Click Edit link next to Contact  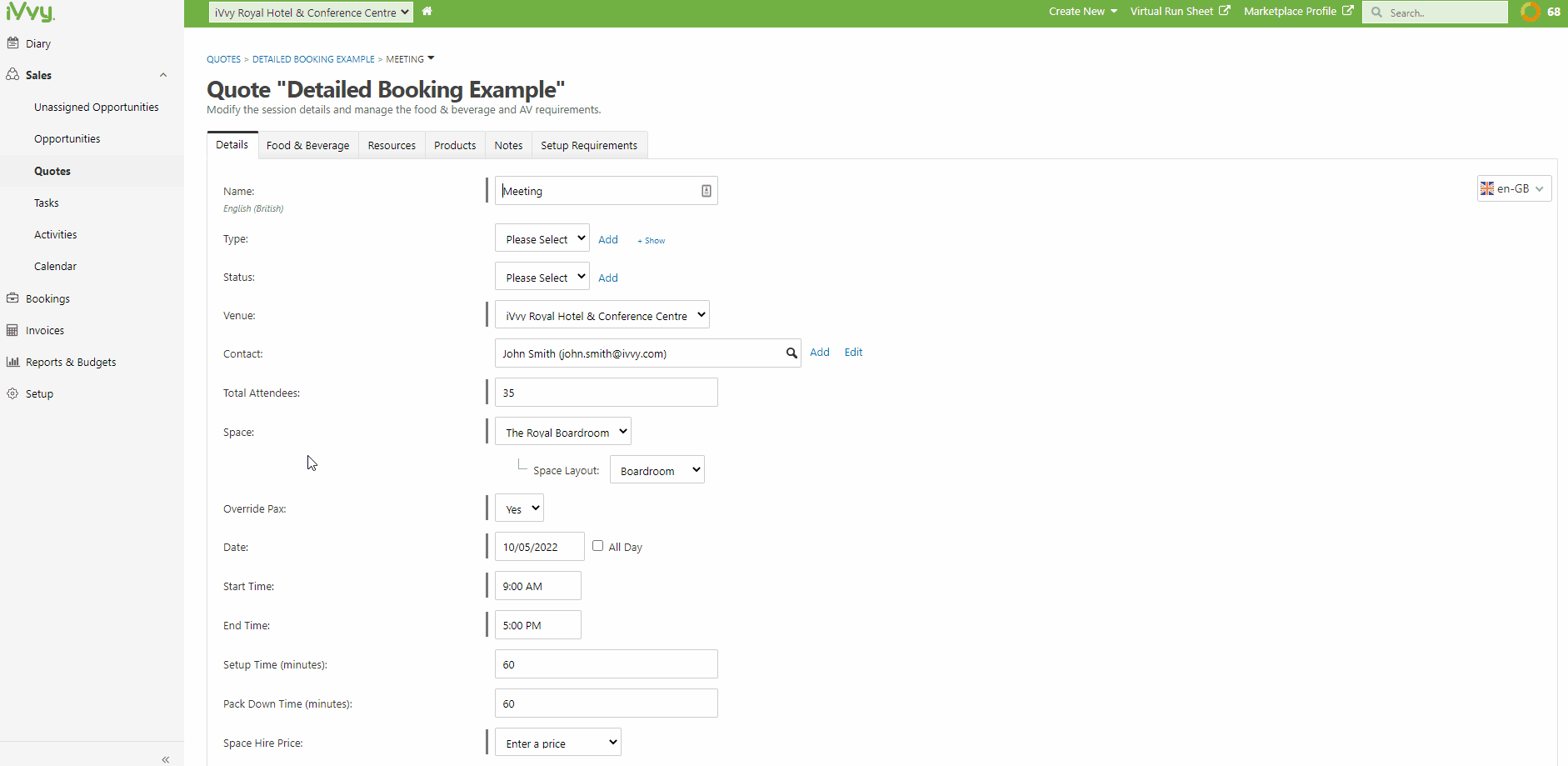853,352
